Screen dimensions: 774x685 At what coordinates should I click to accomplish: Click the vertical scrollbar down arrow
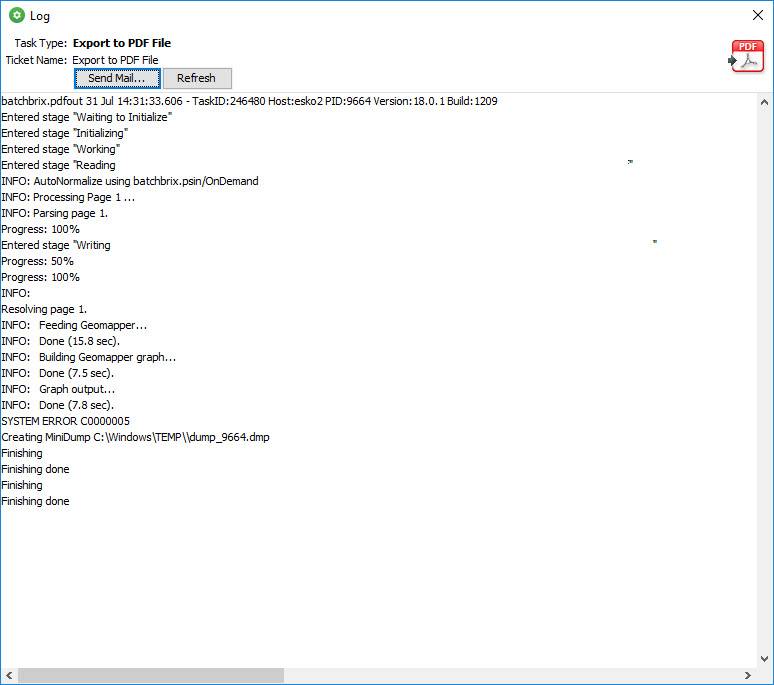(x=765, y=659)
